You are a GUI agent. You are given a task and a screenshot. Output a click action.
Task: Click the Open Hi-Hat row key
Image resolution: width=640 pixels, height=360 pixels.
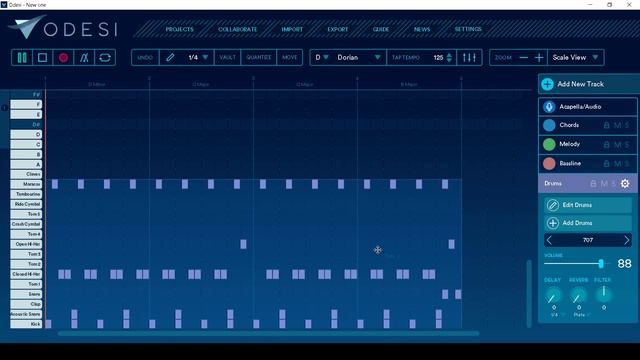point(26,244)
